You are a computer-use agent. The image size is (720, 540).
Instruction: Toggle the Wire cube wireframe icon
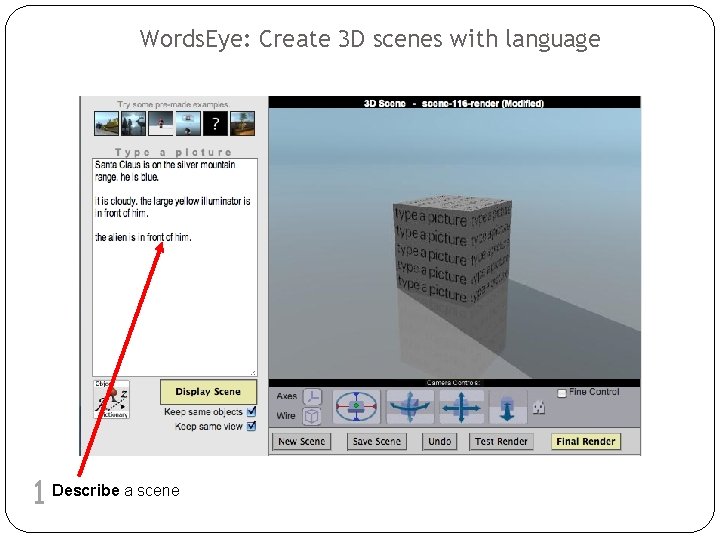click(x=312, y=416)
